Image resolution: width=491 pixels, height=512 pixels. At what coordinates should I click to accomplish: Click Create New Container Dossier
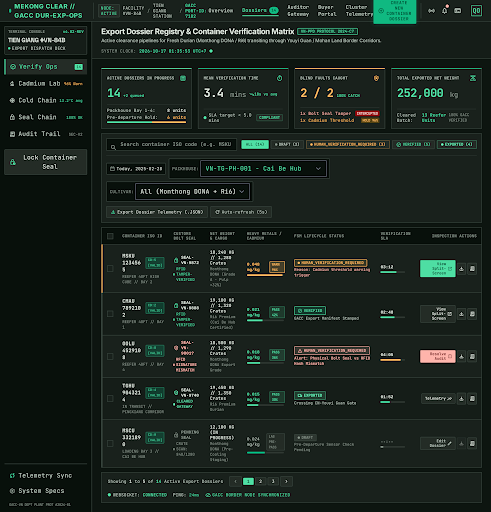(x=395, y=11)
